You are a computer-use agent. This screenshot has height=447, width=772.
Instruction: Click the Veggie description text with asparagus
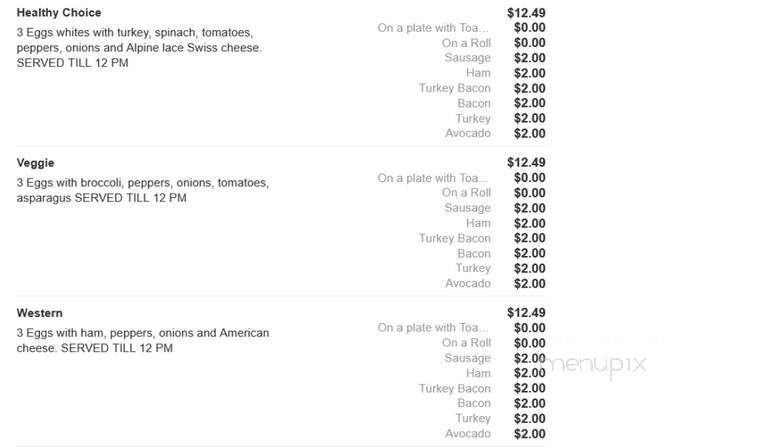coord(143,191)
